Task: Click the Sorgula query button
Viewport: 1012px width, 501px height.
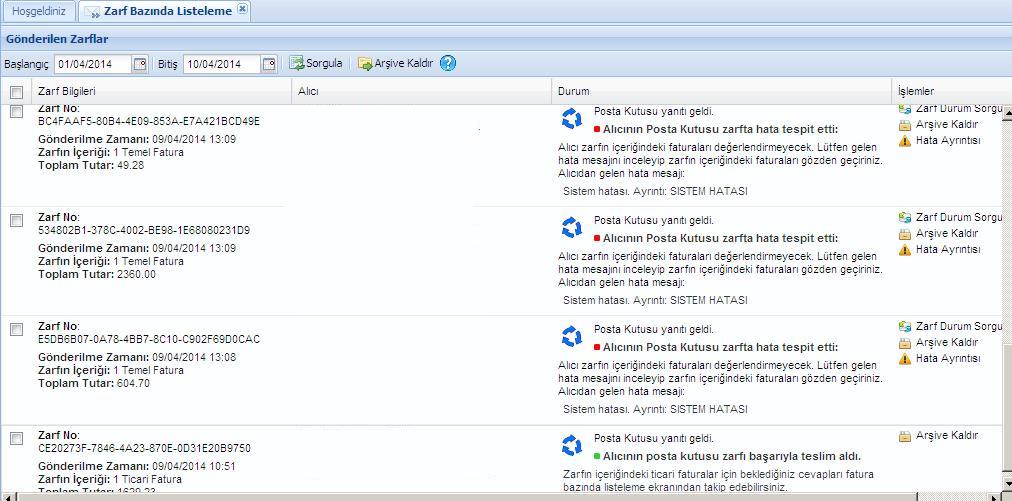Action: [x=316, y=63]
